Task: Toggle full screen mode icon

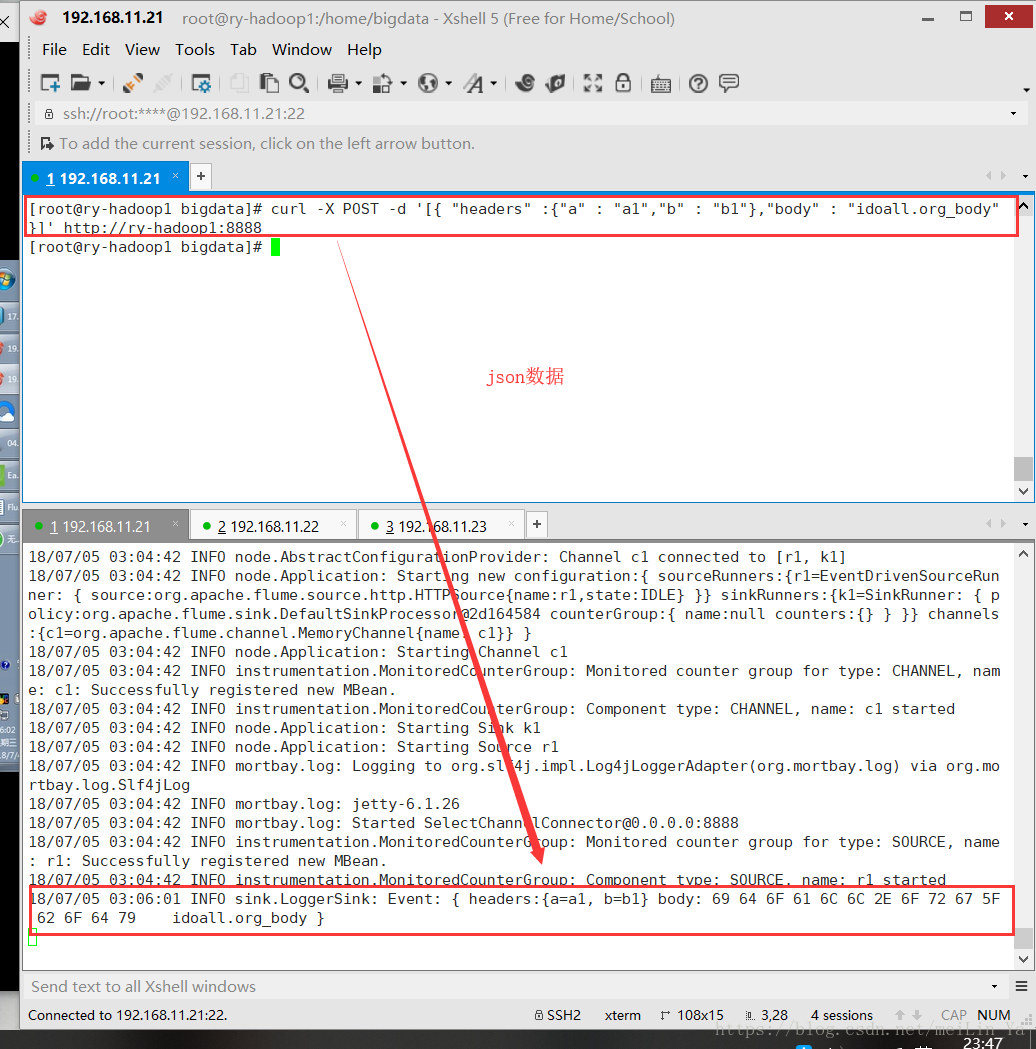Action: (x=593, y=83)
